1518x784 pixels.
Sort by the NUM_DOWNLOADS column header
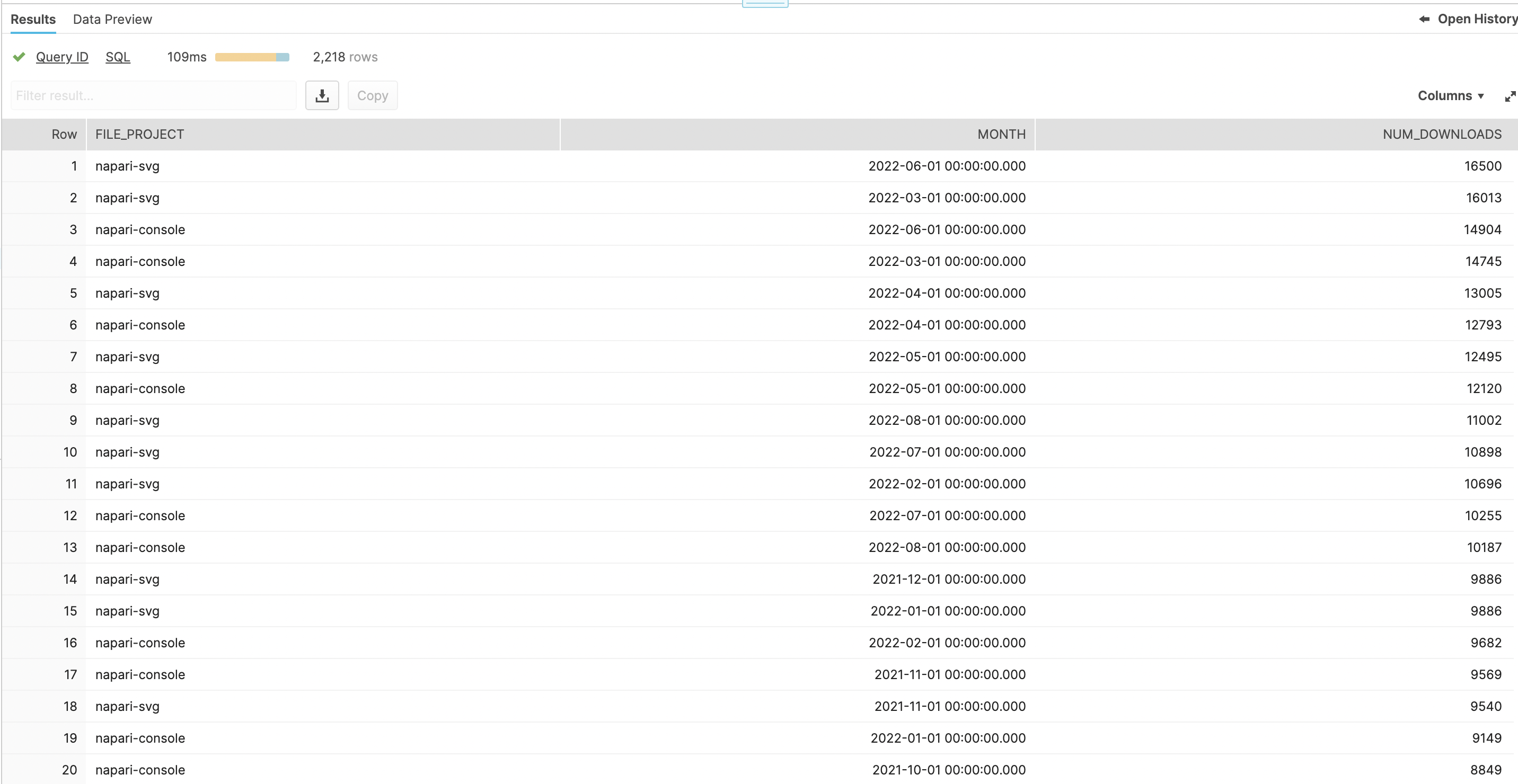(x=1441, y=133)
